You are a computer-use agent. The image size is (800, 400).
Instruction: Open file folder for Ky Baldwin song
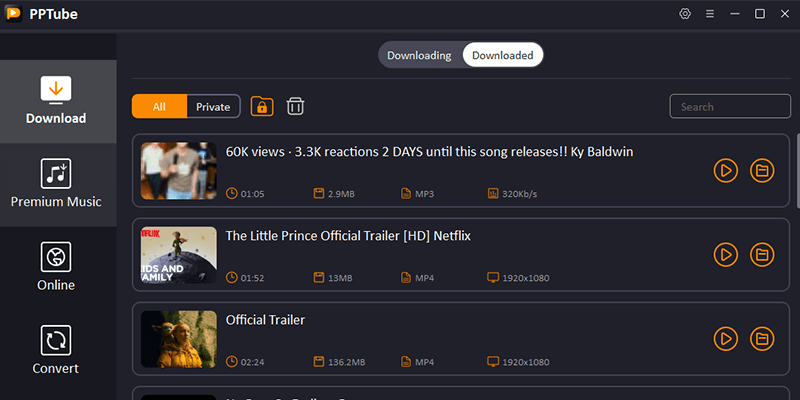762,171
